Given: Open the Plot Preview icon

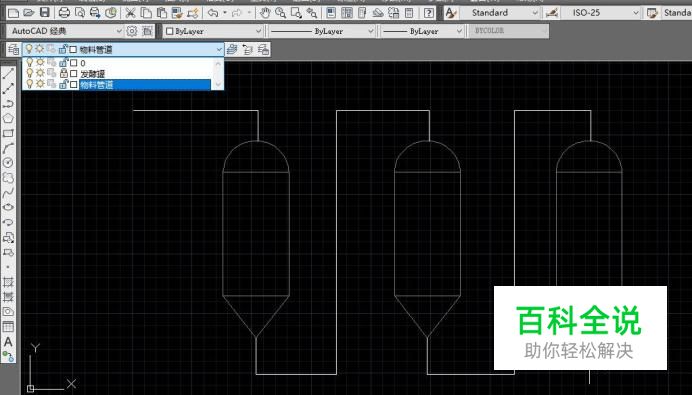Looking at the screenshot, I should (80, 13).
